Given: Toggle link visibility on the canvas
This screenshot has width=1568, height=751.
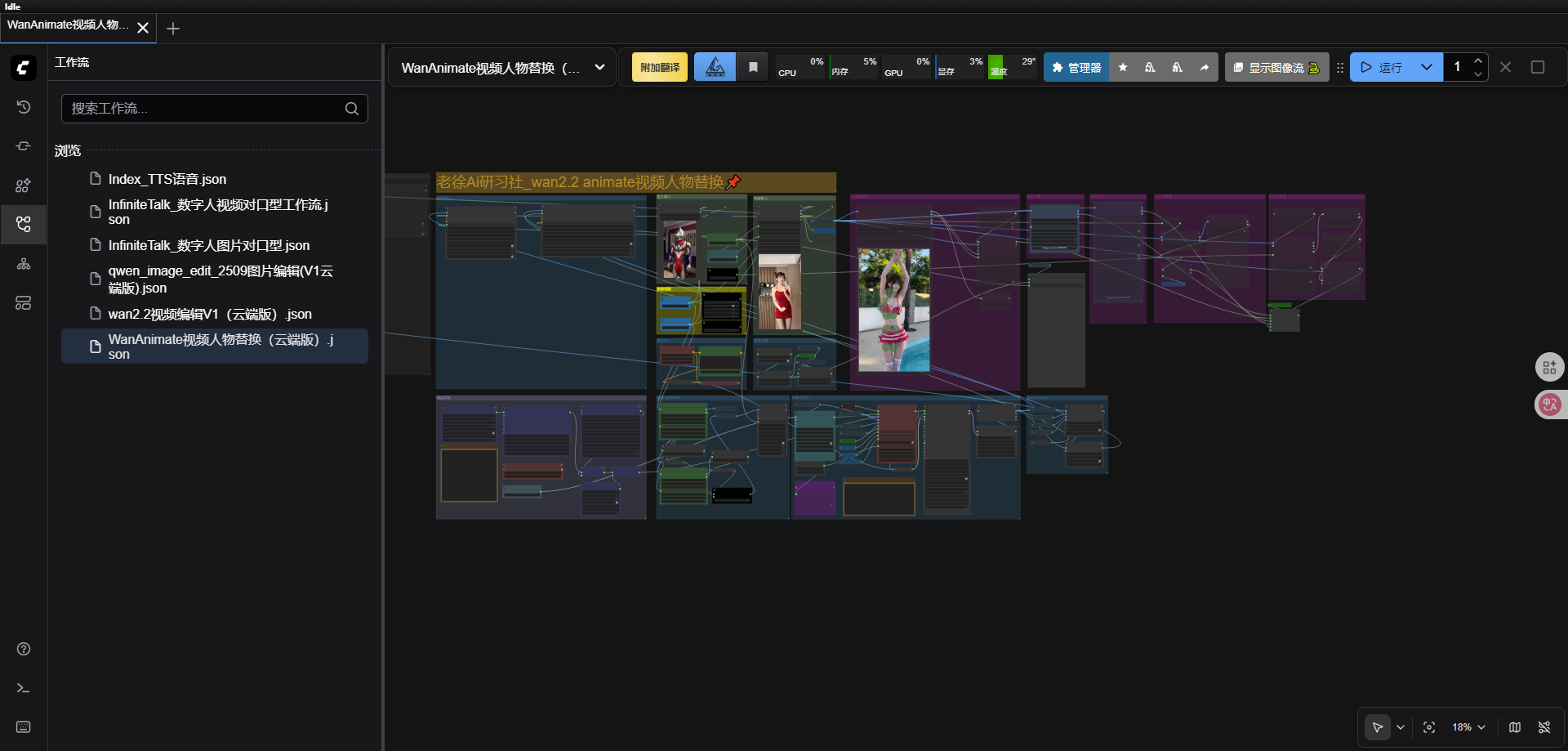Looking at the screenshot, I should coord(1544,727).
